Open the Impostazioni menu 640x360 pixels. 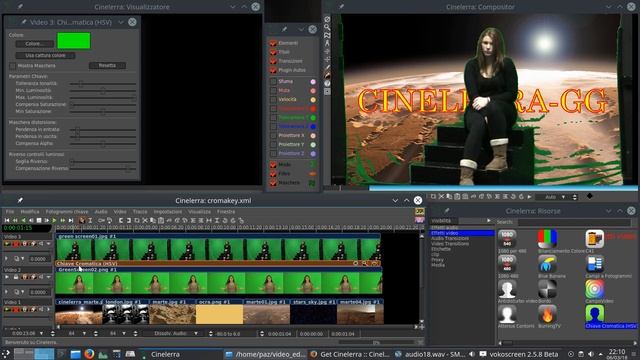tap(168, 212)
